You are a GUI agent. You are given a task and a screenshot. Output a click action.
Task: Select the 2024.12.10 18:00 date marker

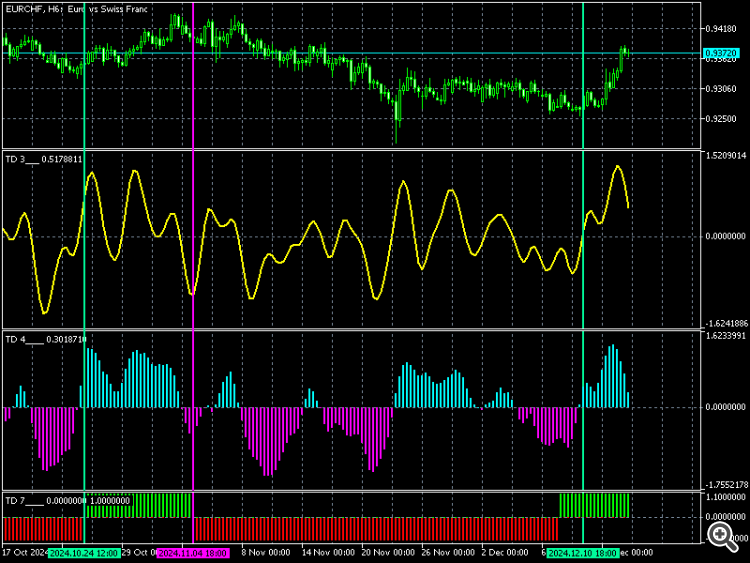[x=583, y=552]
